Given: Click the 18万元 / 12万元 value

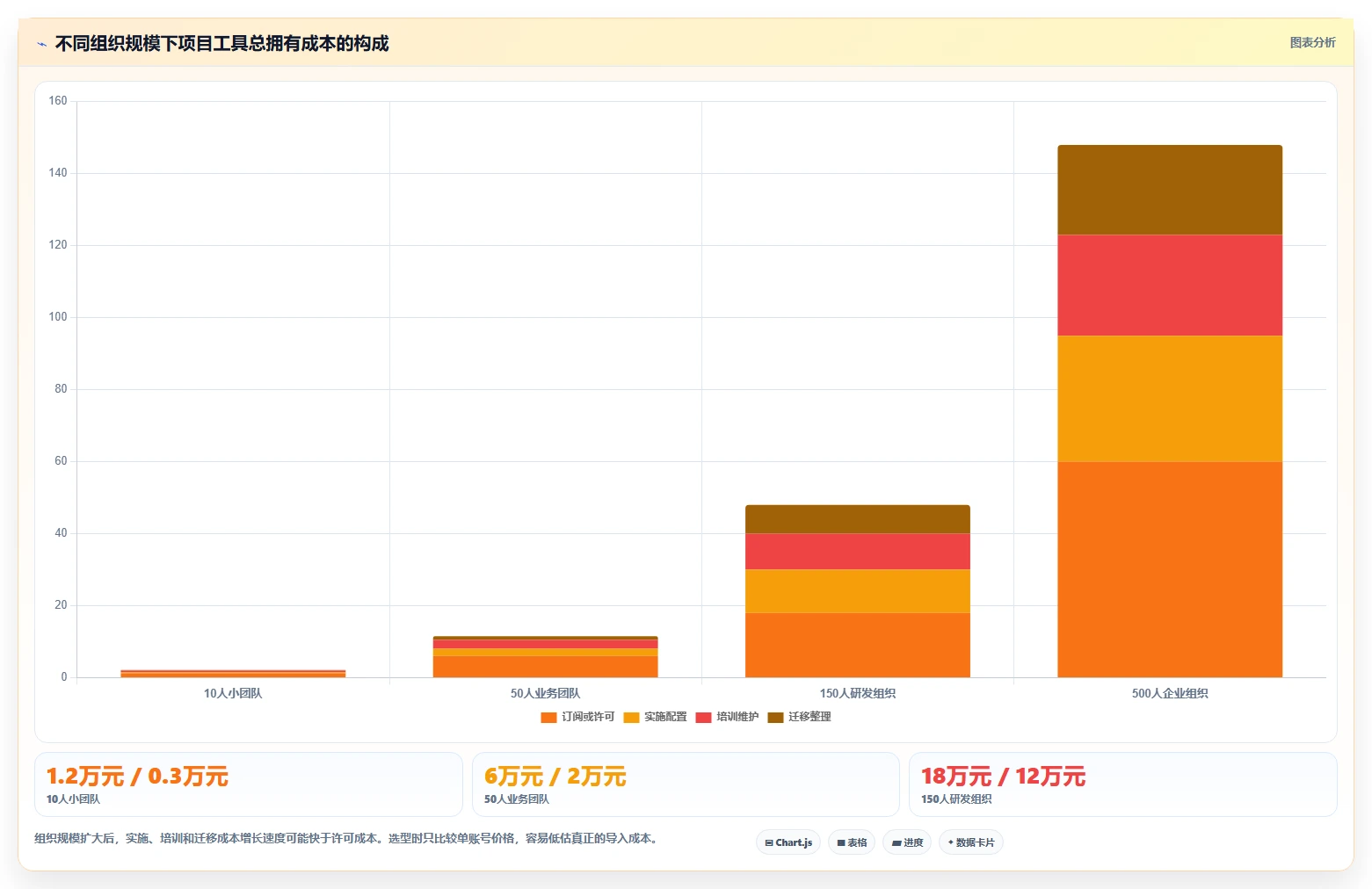Looking at the screenshot, I should click(1003, 777).
